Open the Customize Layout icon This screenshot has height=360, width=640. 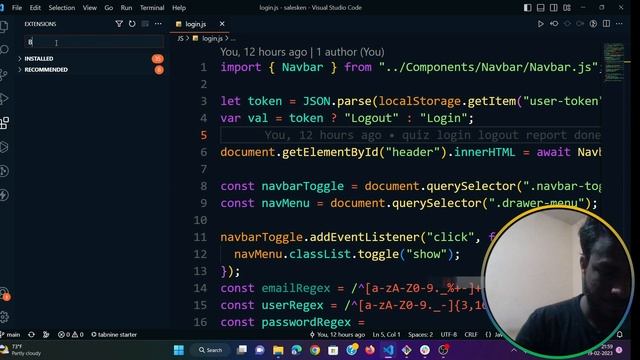coord(567,8)
